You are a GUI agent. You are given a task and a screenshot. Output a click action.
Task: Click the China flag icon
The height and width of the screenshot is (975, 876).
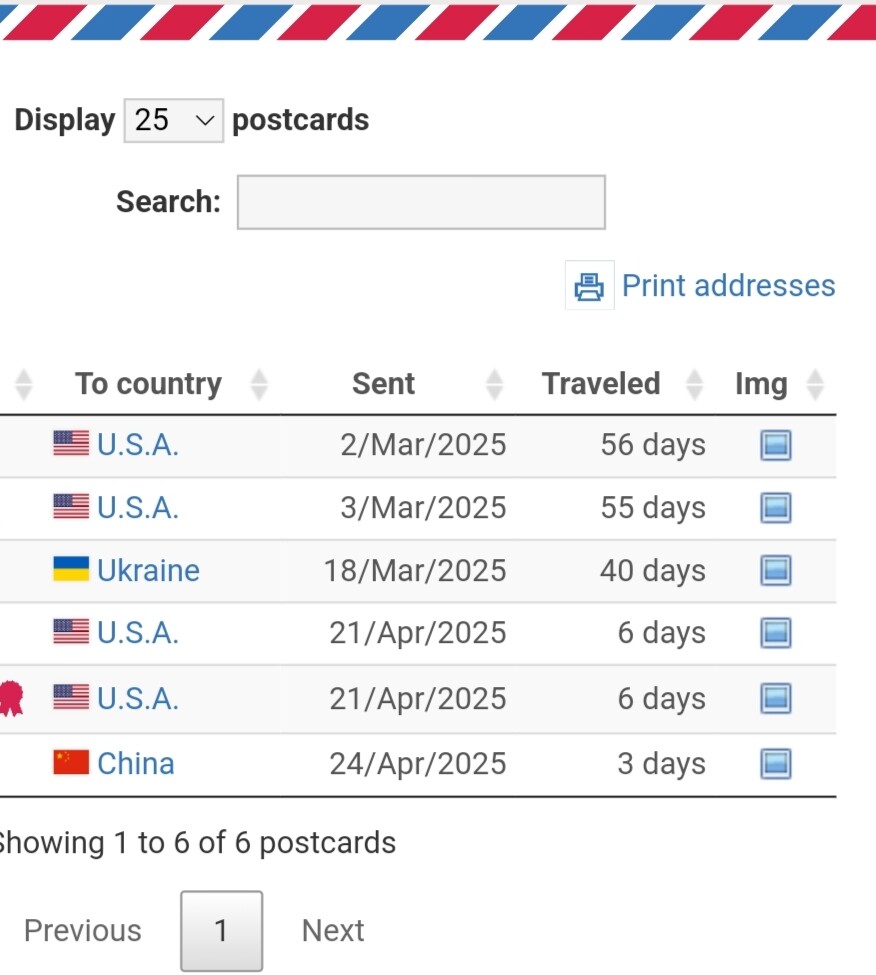pos(71,762)
